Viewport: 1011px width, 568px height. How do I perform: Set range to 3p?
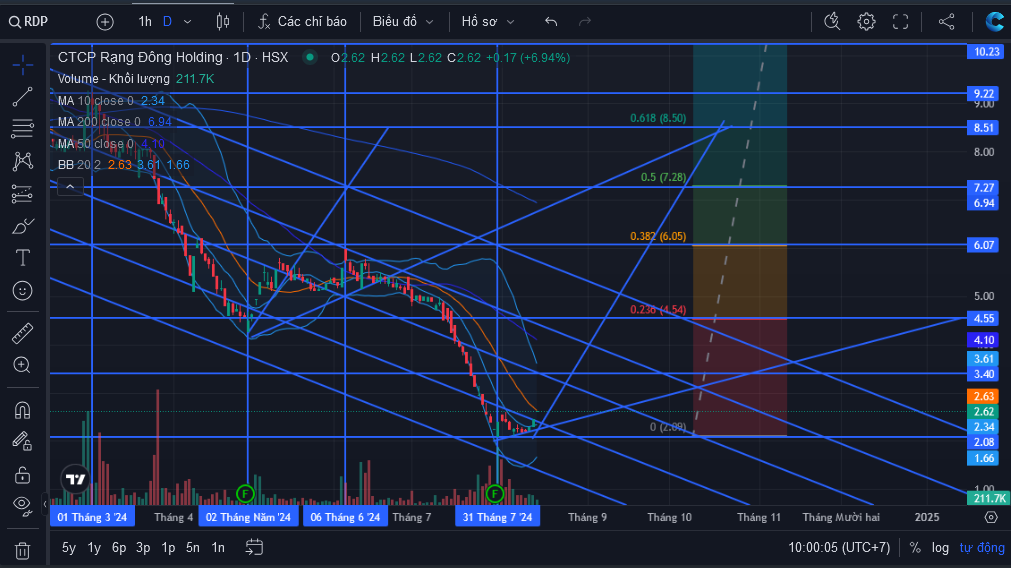click(143, 548)
